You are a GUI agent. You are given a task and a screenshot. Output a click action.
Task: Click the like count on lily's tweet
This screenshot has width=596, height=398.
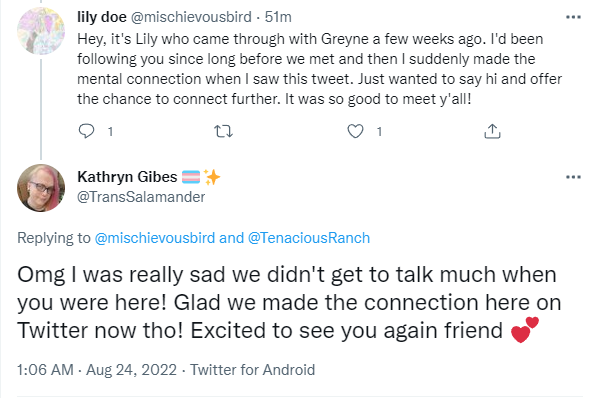coord(379,132)
